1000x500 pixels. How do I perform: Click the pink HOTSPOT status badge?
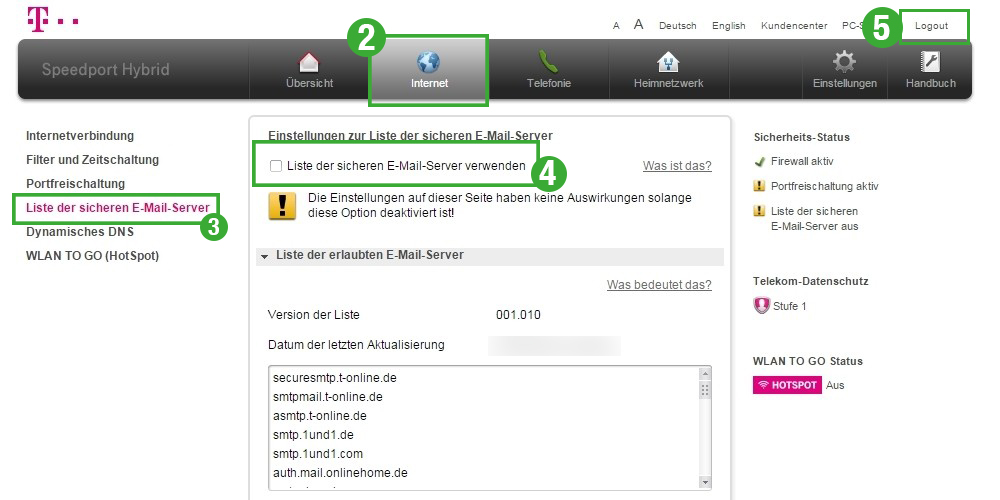[x=787, y=385]
